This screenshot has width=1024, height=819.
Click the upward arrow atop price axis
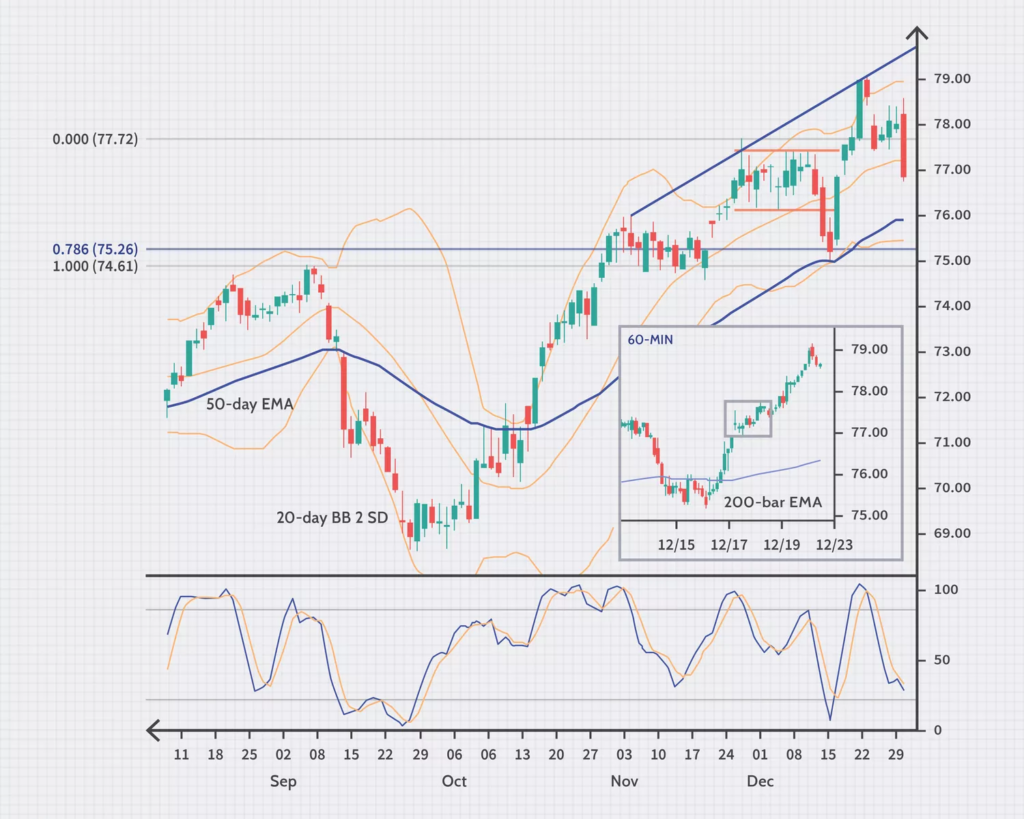(x=917, y=33)
